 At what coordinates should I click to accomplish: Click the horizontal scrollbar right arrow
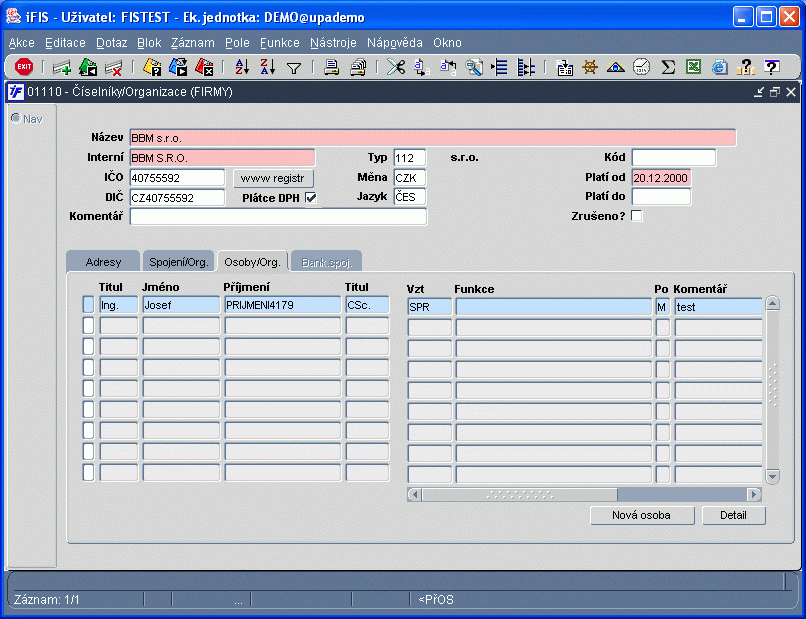pos(754,495)
